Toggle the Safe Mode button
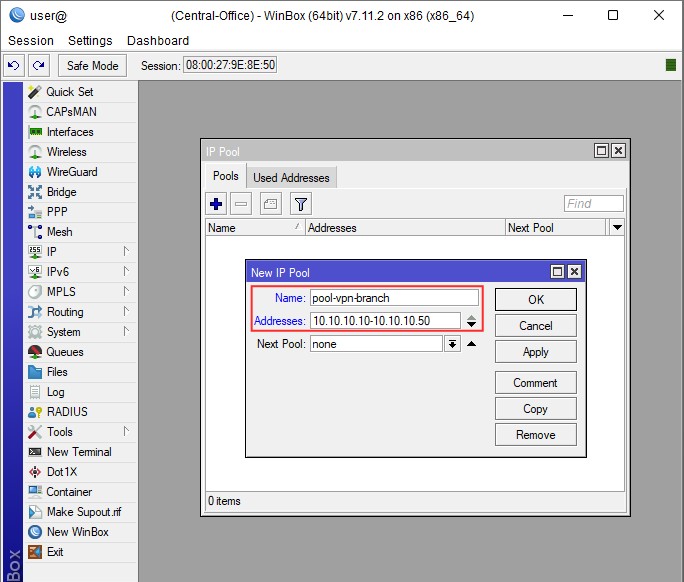This screenshot has width=684, height=582. point(92,65)
